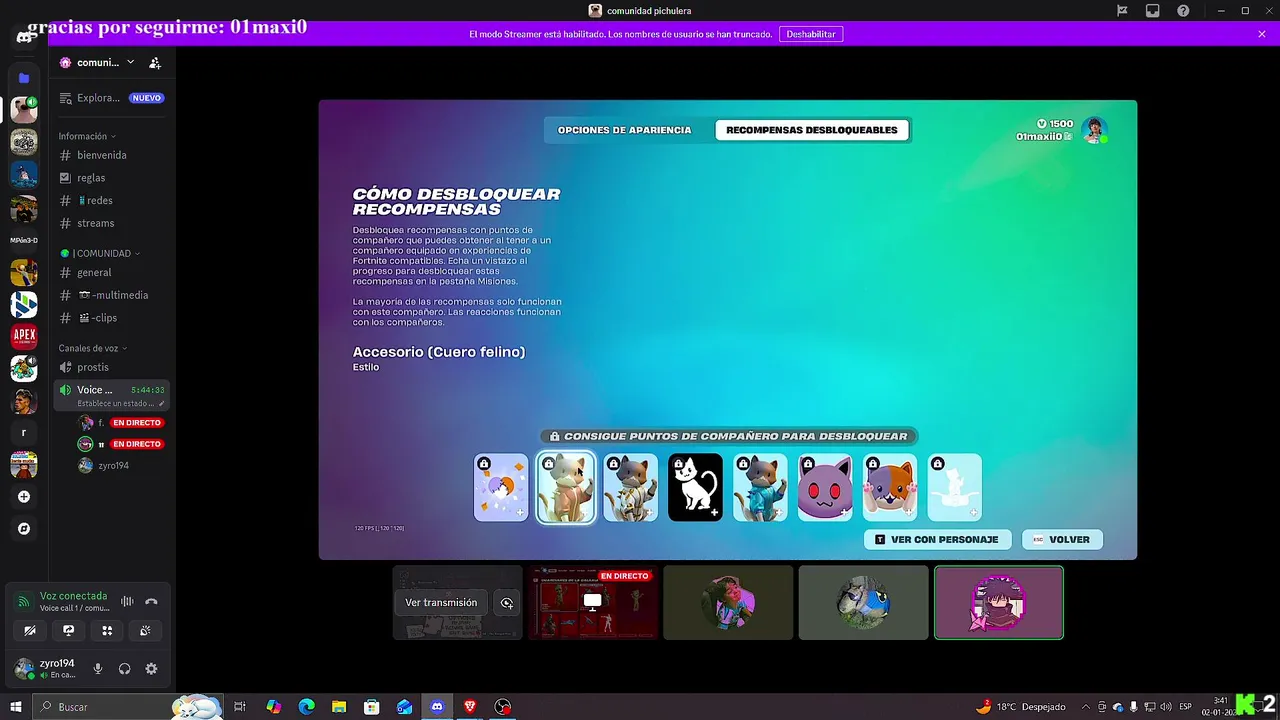
Task: Open comunidad server name dropdown
Action: pyautogui.click(x=98, y=63)
